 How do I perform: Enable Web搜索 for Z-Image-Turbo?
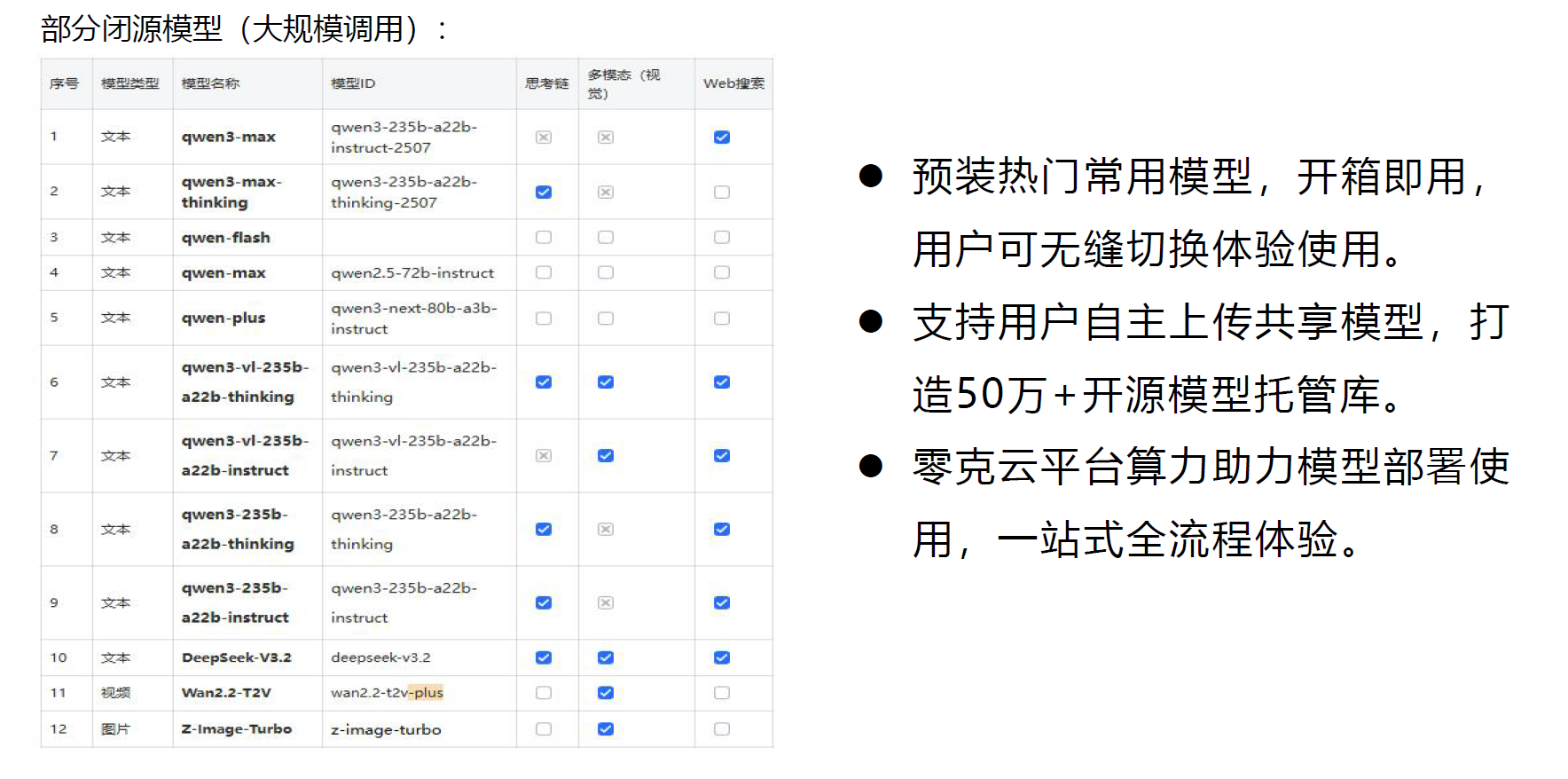pyautogui.click(x=722, y=729)
